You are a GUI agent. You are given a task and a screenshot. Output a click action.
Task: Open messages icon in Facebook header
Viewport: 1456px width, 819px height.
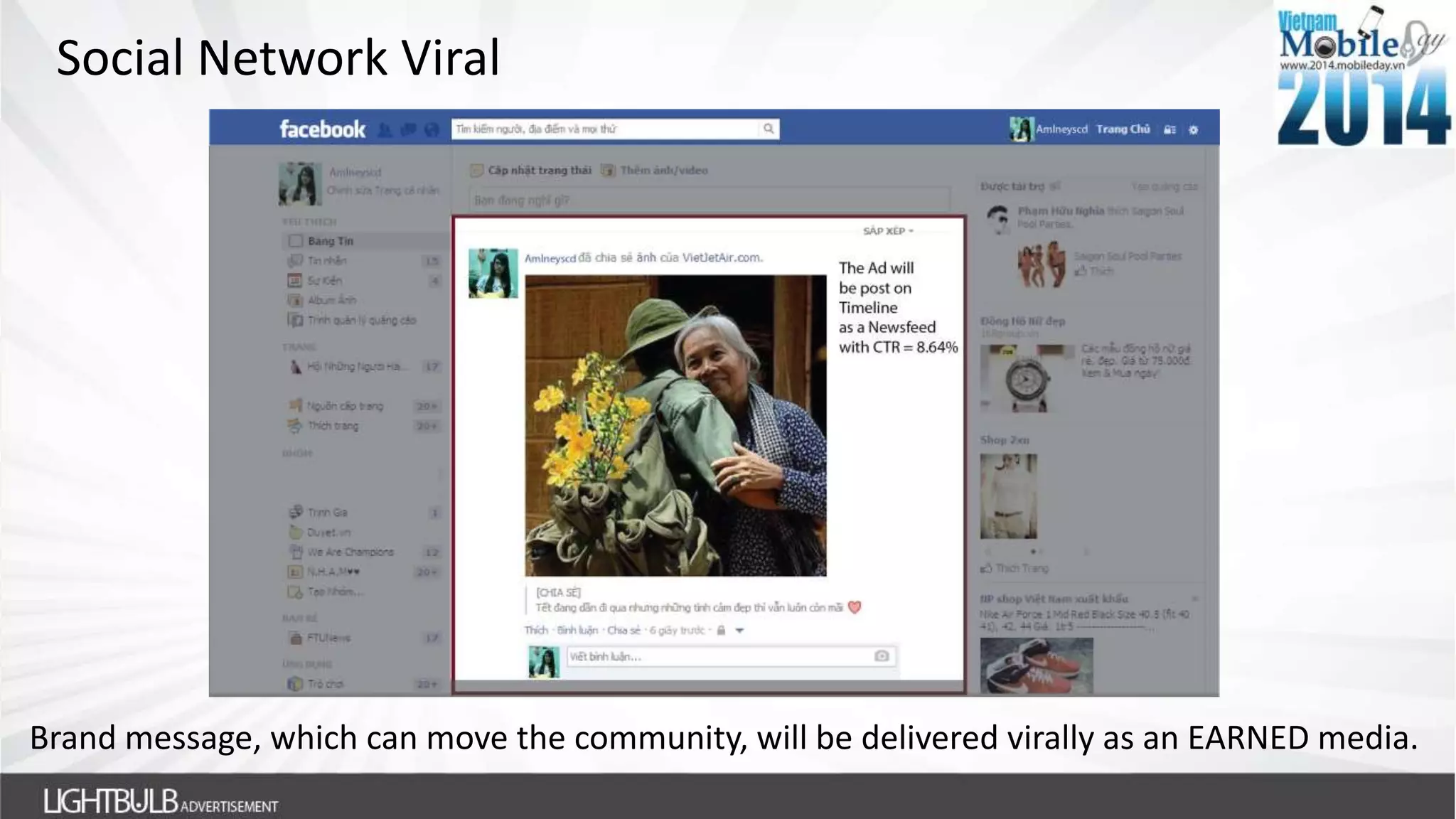pos(408,130)
